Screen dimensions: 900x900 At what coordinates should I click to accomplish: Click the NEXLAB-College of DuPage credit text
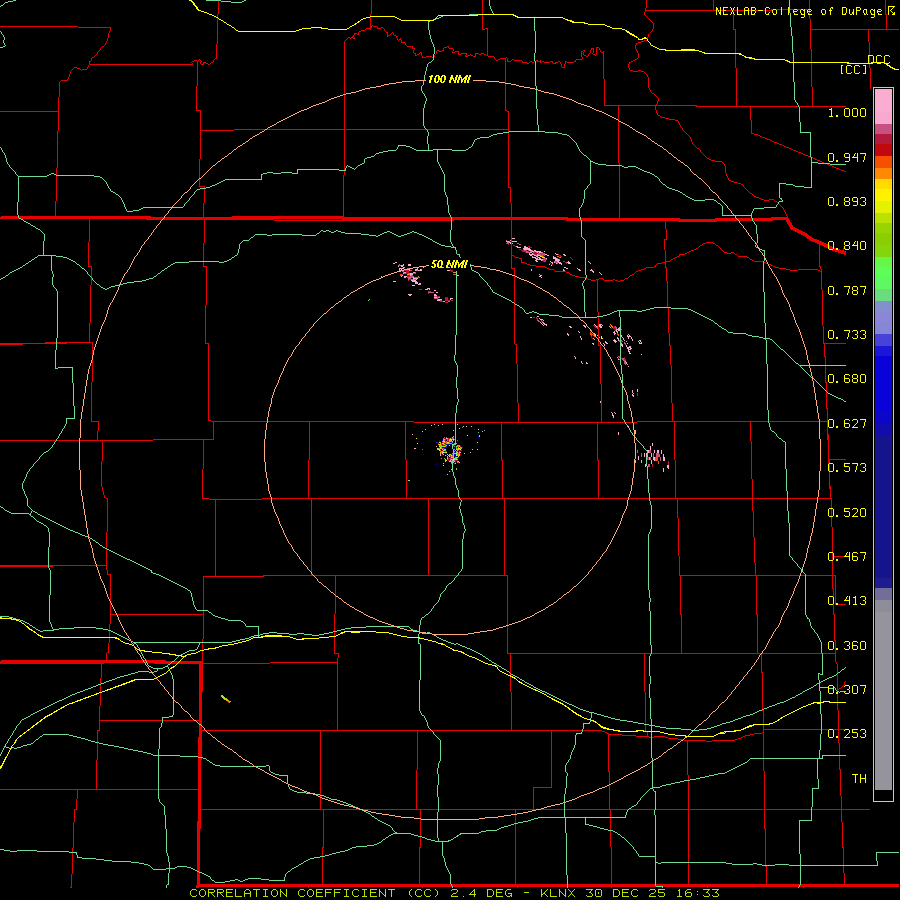806,11
